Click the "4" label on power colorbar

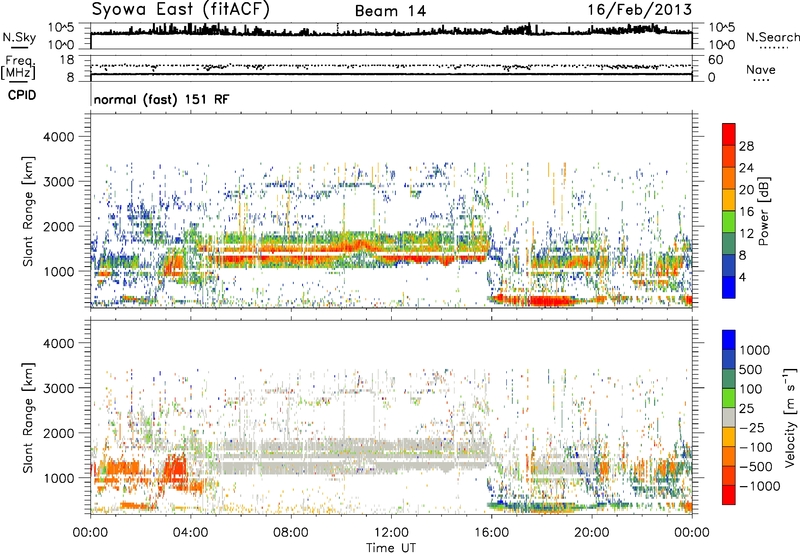742,278
